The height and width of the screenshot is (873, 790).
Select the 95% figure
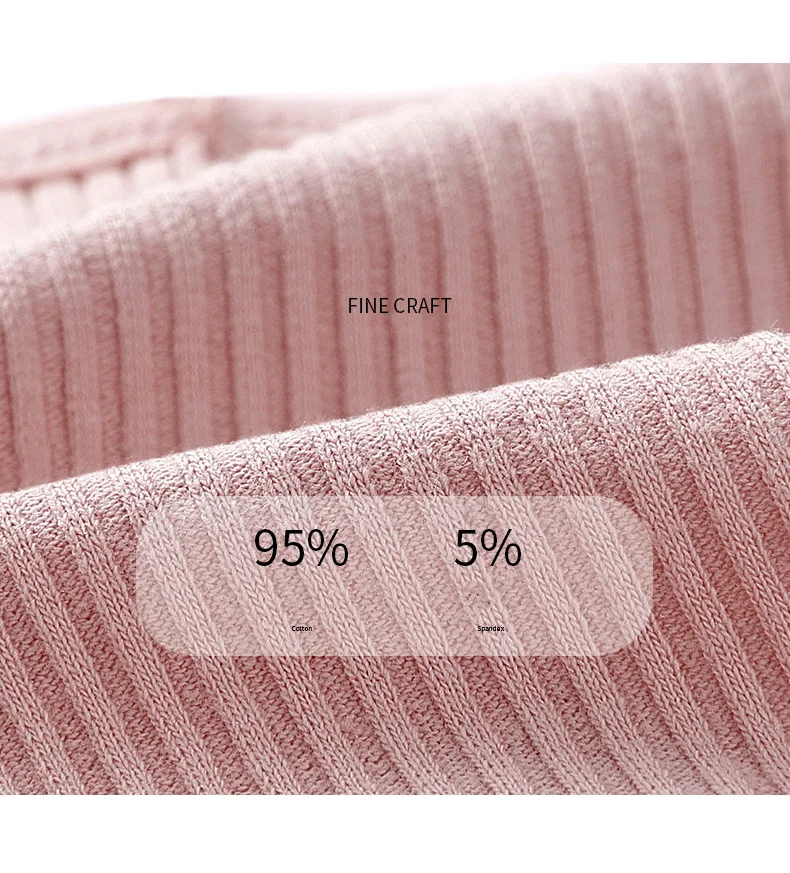(x=301, y=548)
